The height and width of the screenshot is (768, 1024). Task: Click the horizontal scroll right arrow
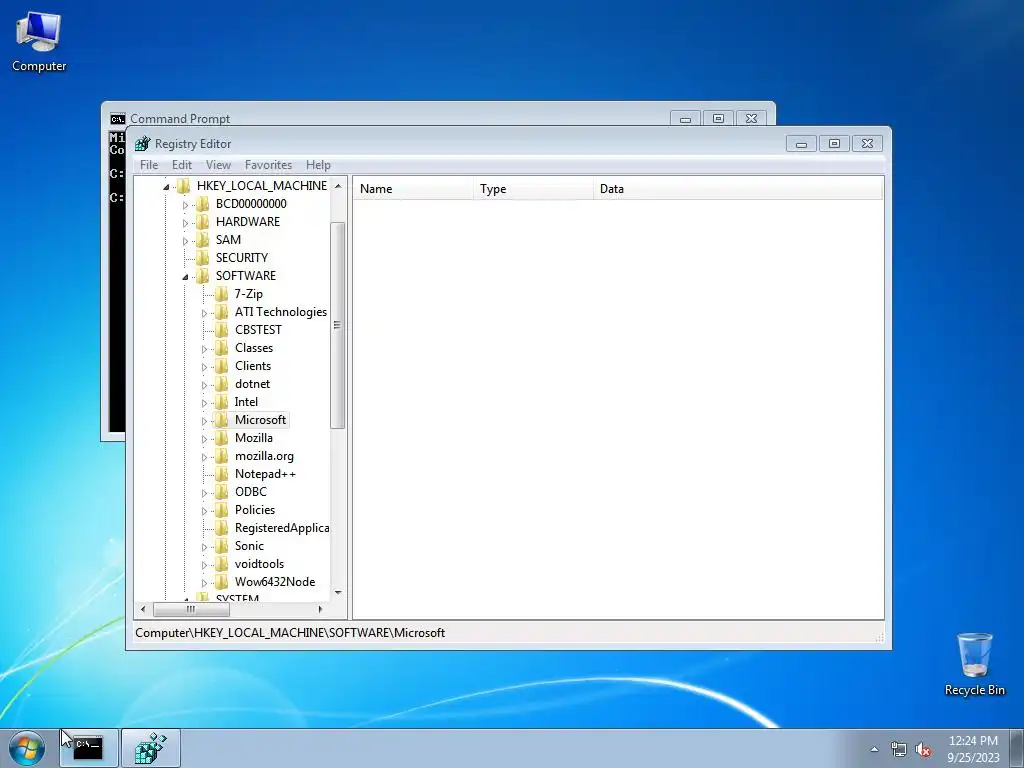tap(320, 609)
